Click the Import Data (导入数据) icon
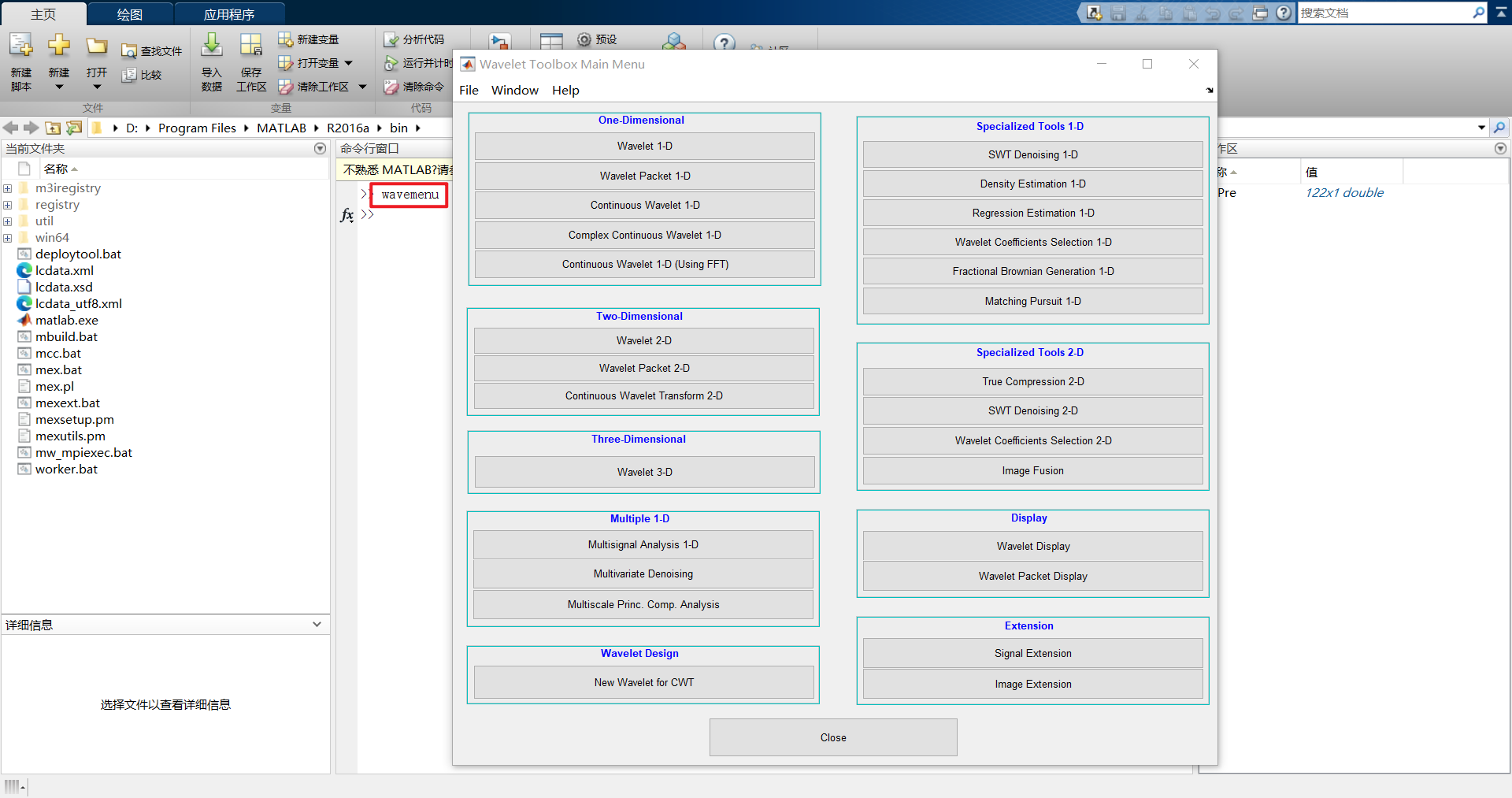The width and height of the screenshot is (1512, 798). (211, 48)
